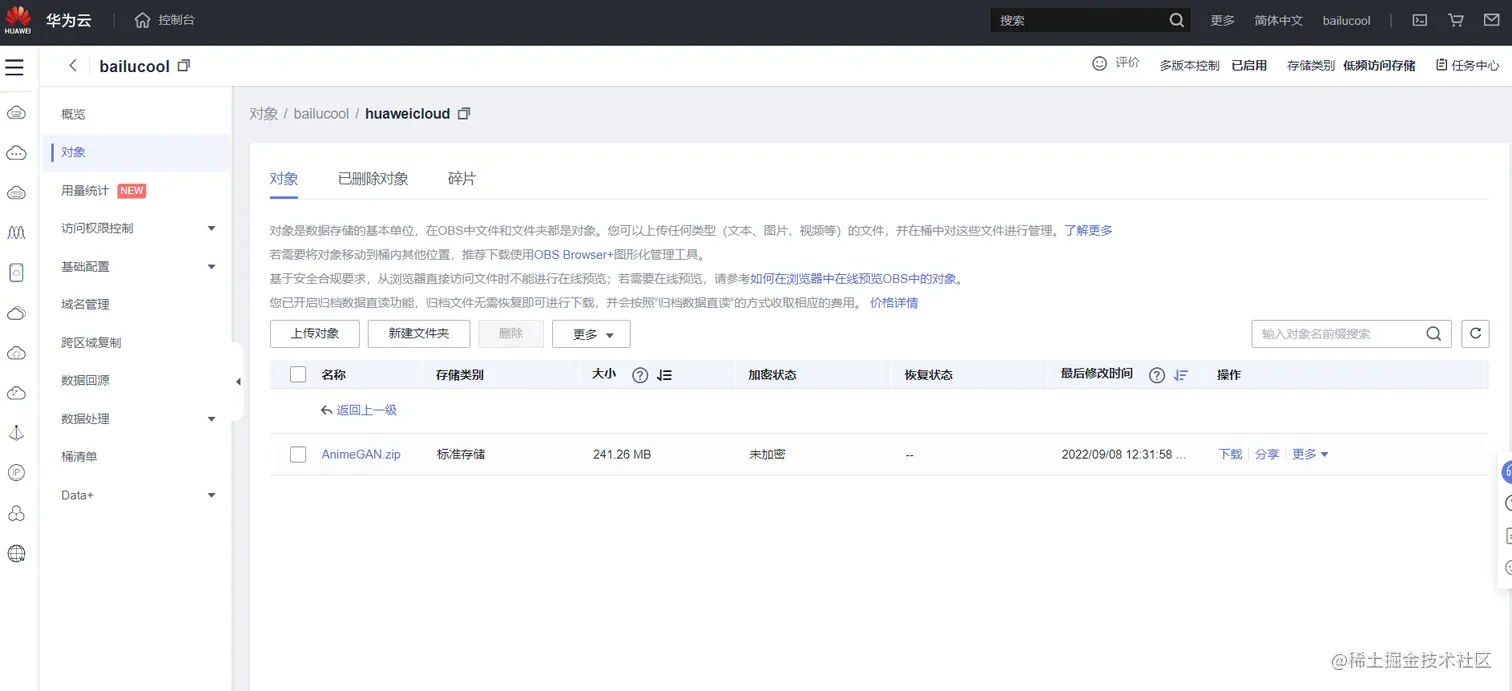The height and width of the screenshot is (691, 1512).
Task: Click the 上传对象 button
Action: pos(315,334)
